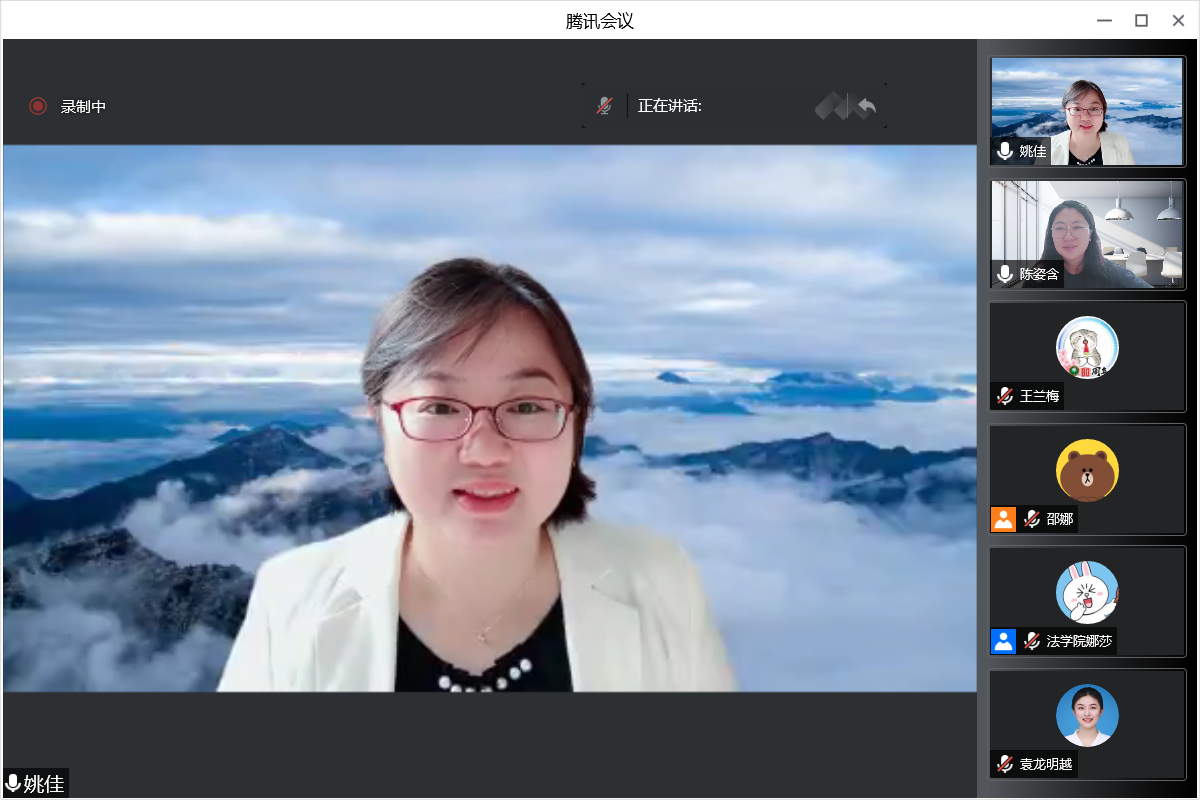Click 王兰梅's muted microphone icon

coord(1005,396)
